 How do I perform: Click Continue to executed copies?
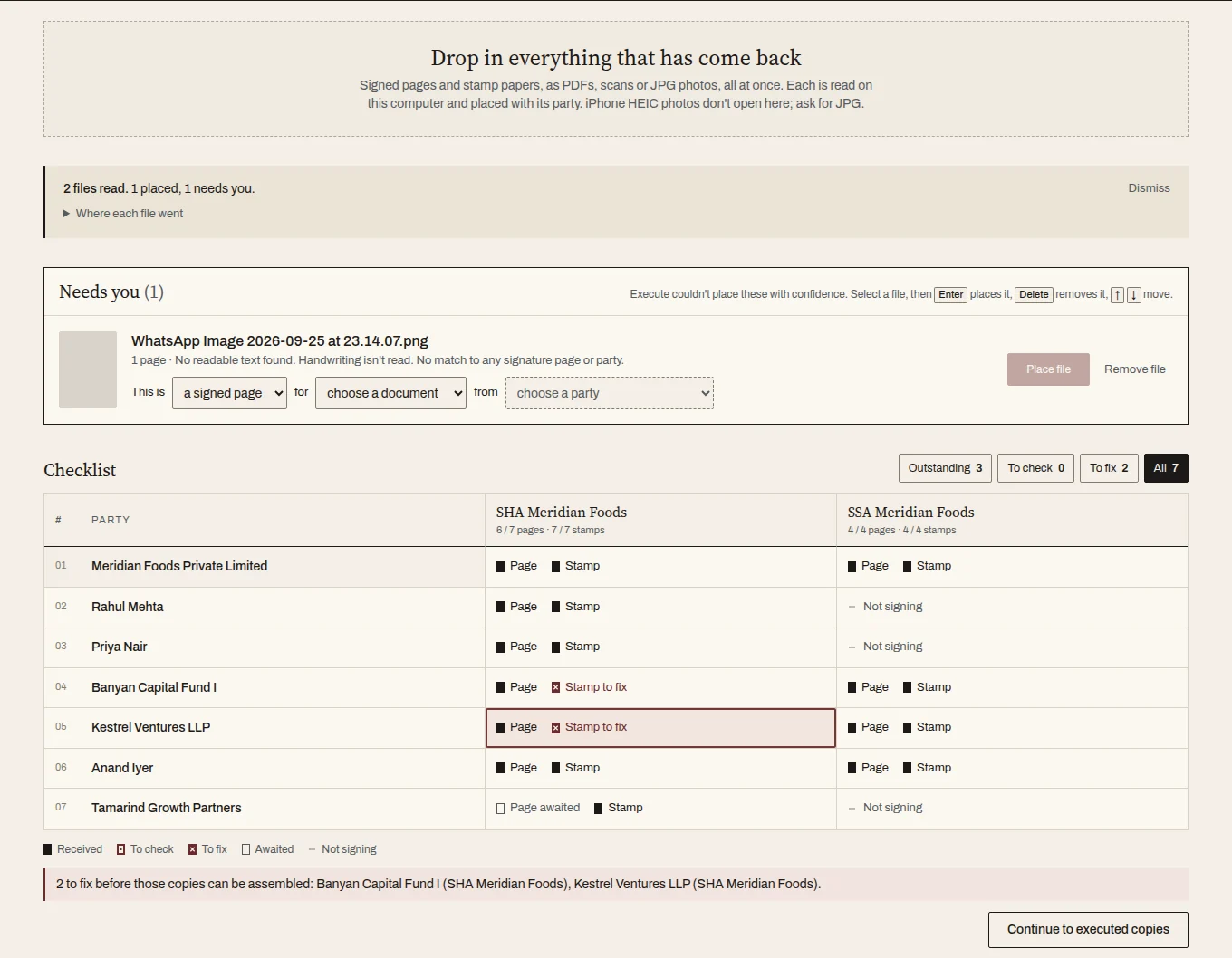[x=1088, y=929]
